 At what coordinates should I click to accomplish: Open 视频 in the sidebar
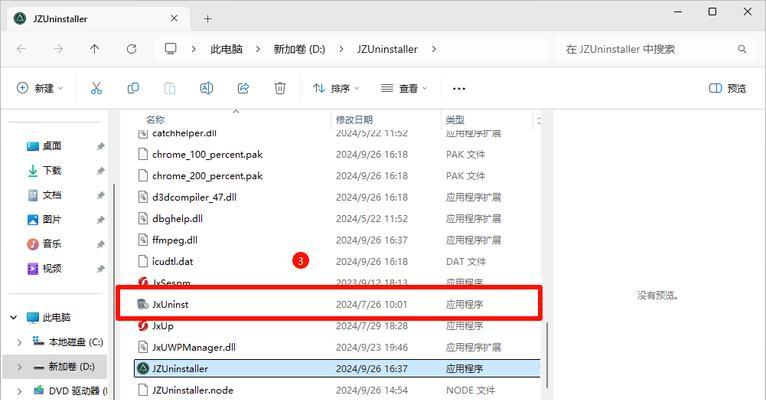pyautogui.click(x=52, y=268)
